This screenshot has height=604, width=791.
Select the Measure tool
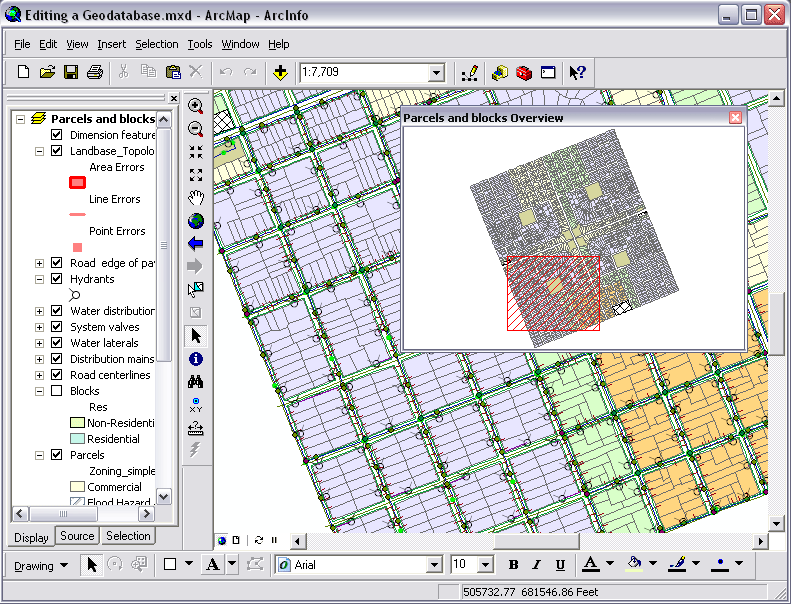(x=196, y=428)
